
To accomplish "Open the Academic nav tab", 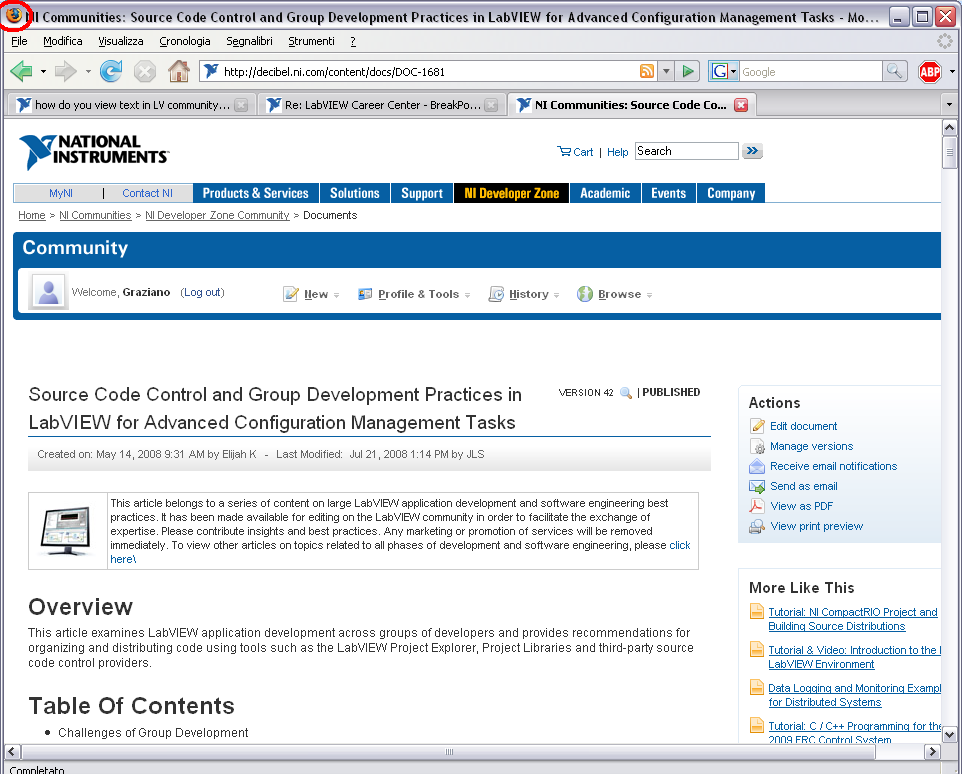I will point(605,193).
